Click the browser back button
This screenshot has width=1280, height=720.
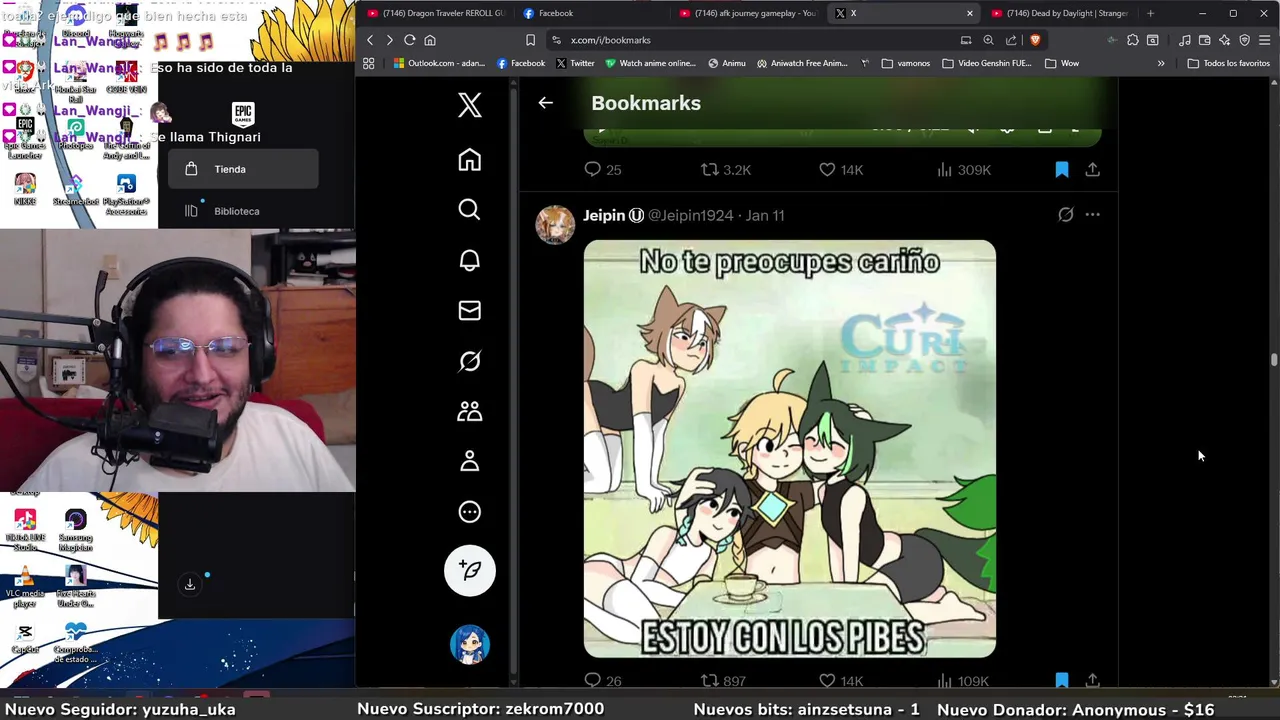coord(369,40)
